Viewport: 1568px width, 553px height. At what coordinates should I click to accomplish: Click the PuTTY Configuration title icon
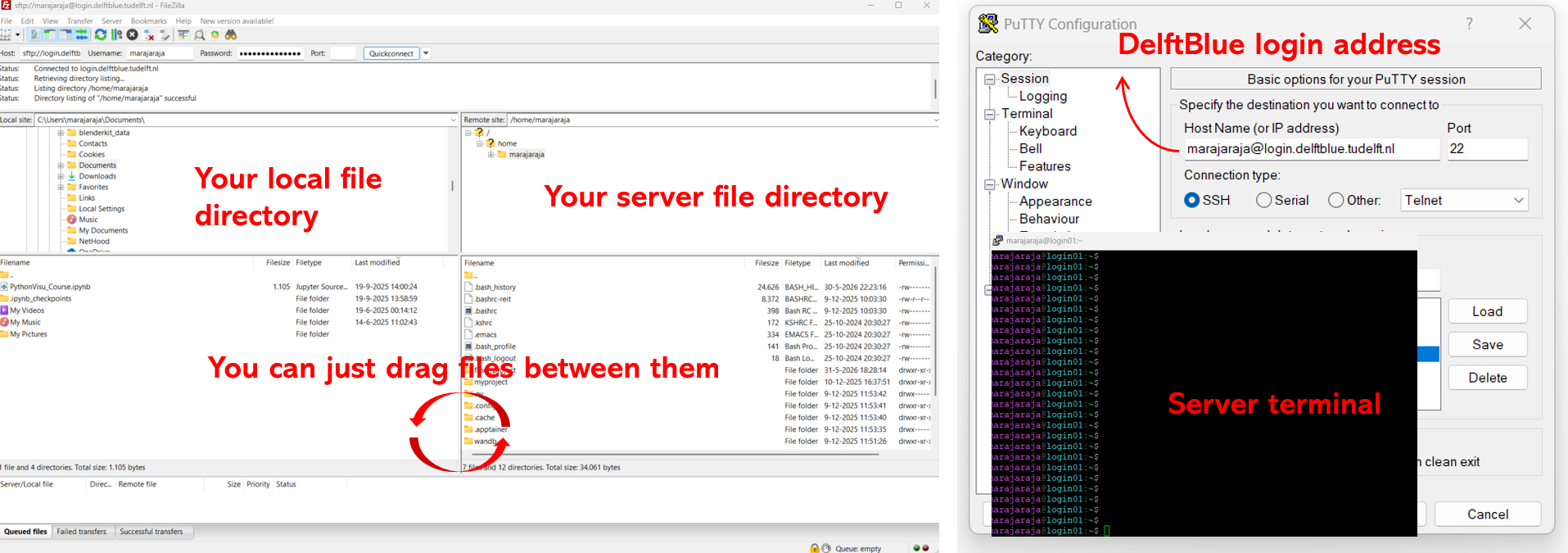(988, 24)
